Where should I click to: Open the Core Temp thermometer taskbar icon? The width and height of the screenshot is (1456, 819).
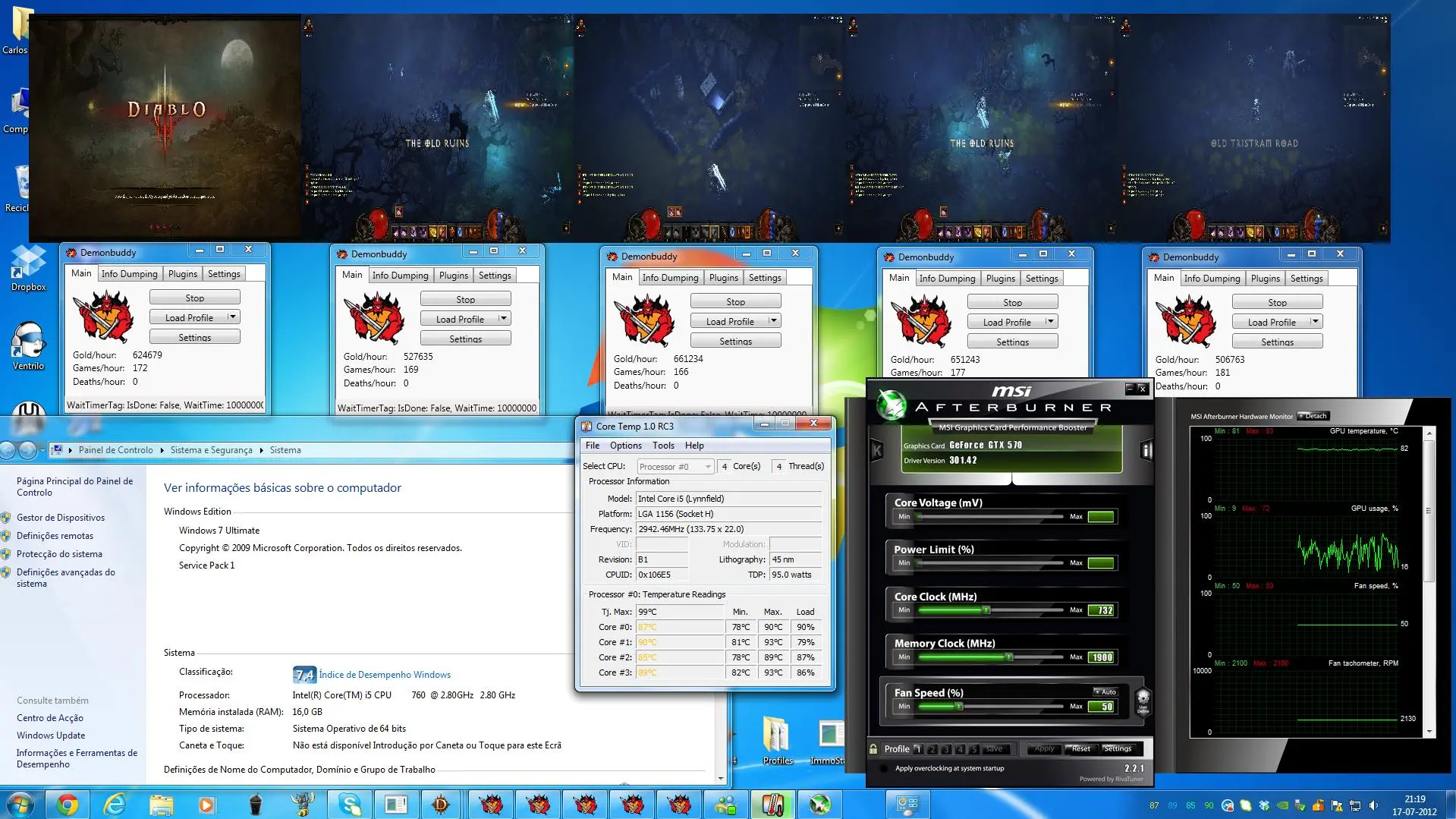coord(772,804)
